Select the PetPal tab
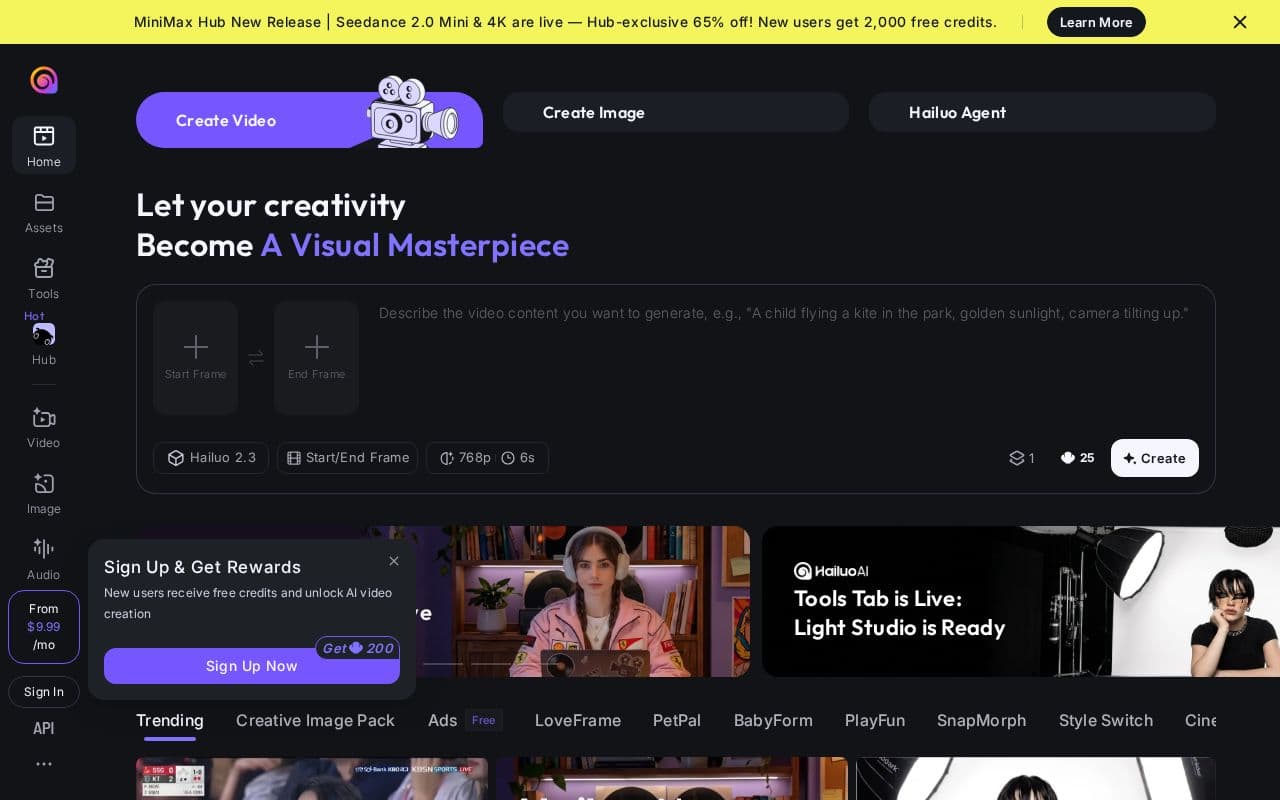 coord(677,720)
